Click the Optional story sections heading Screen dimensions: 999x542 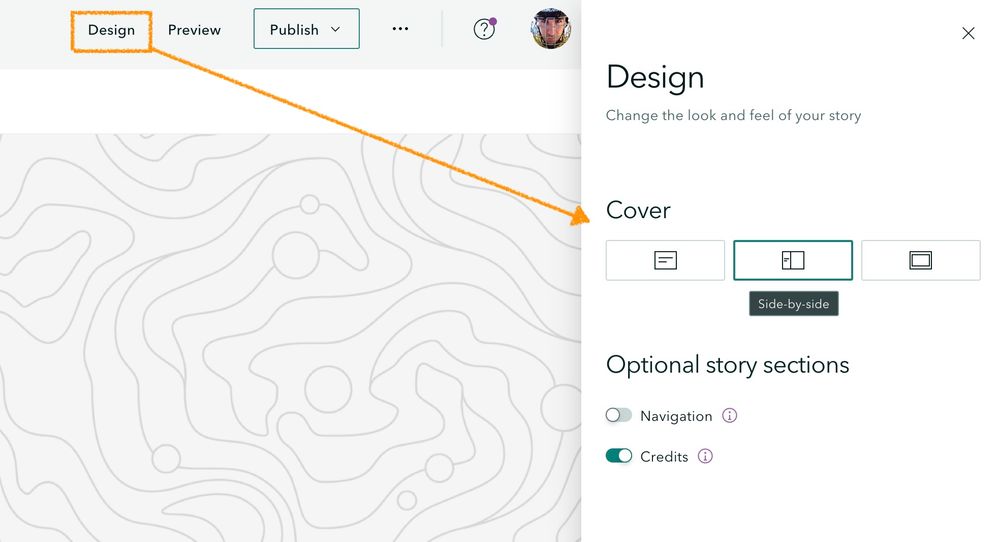click(727, 365)
